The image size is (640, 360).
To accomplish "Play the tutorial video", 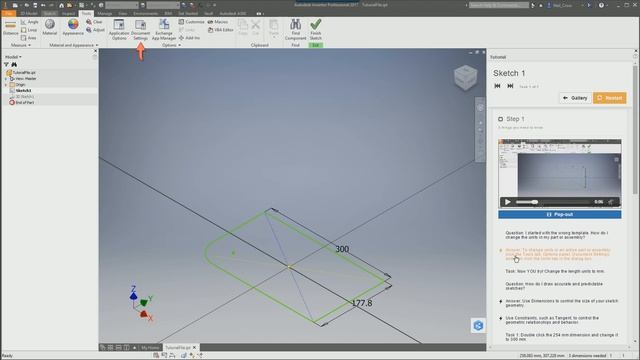I will (x=507, y=202).
